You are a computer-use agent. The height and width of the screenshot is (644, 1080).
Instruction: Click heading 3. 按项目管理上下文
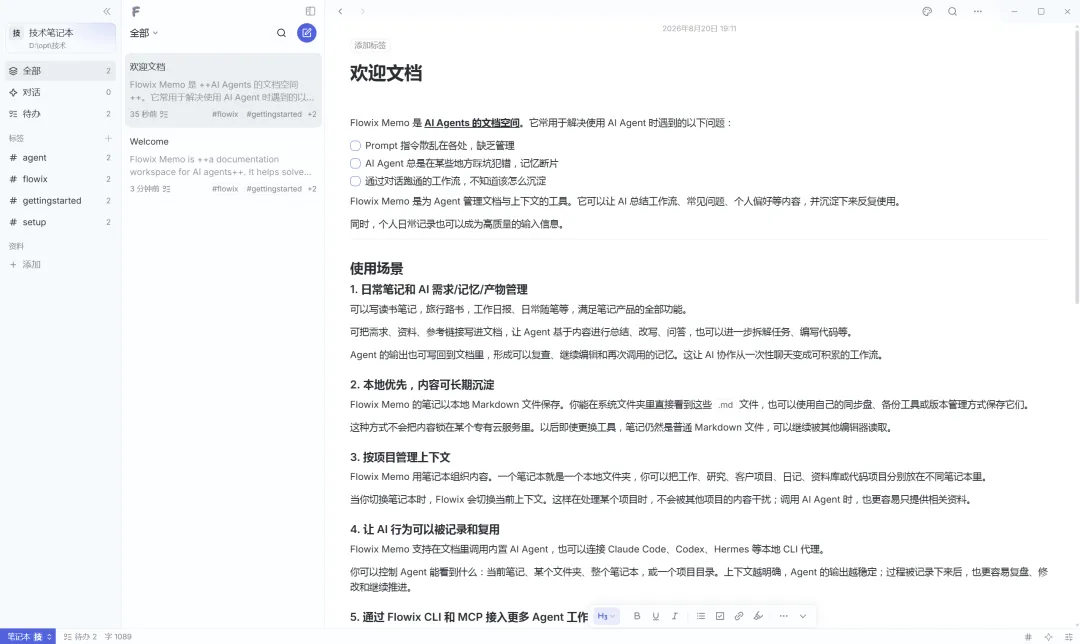coord(400,457)
